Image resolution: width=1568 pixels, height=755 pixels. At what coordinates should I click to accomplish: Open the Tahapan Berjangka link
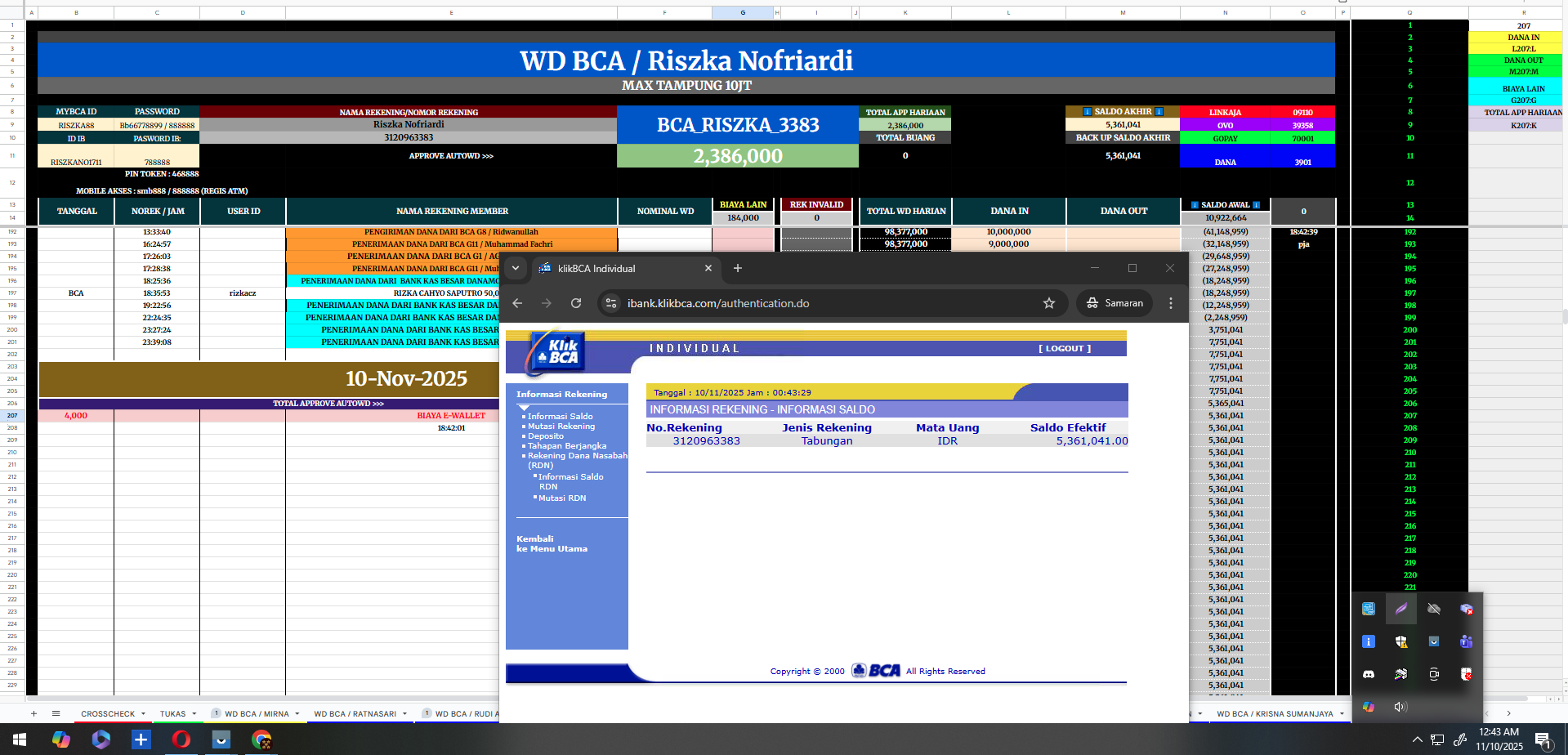tap(567, 446)
